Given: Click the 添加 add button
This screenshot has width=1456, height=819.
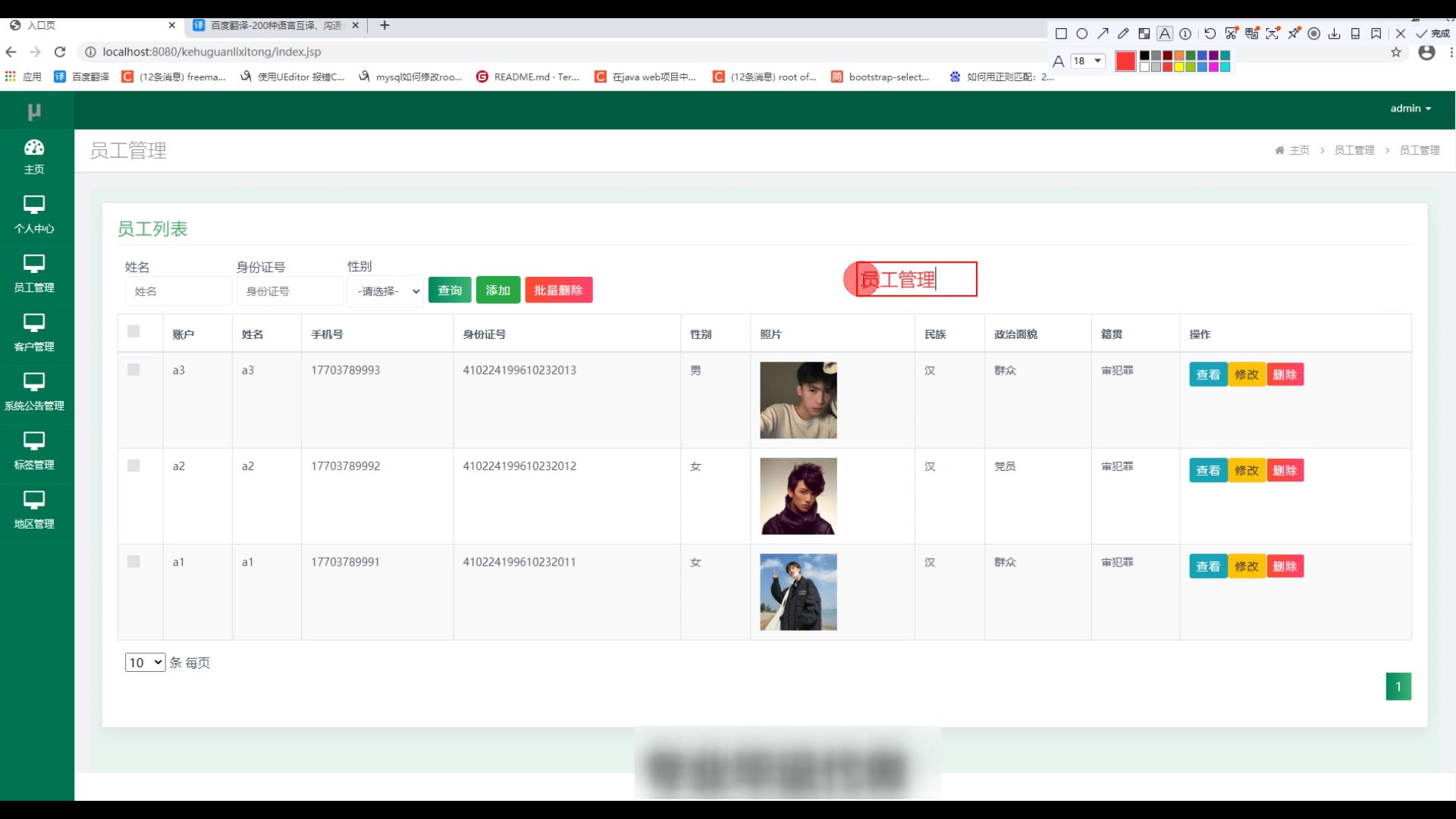Looking at the screenshot, I should click(x=498, y=290).
